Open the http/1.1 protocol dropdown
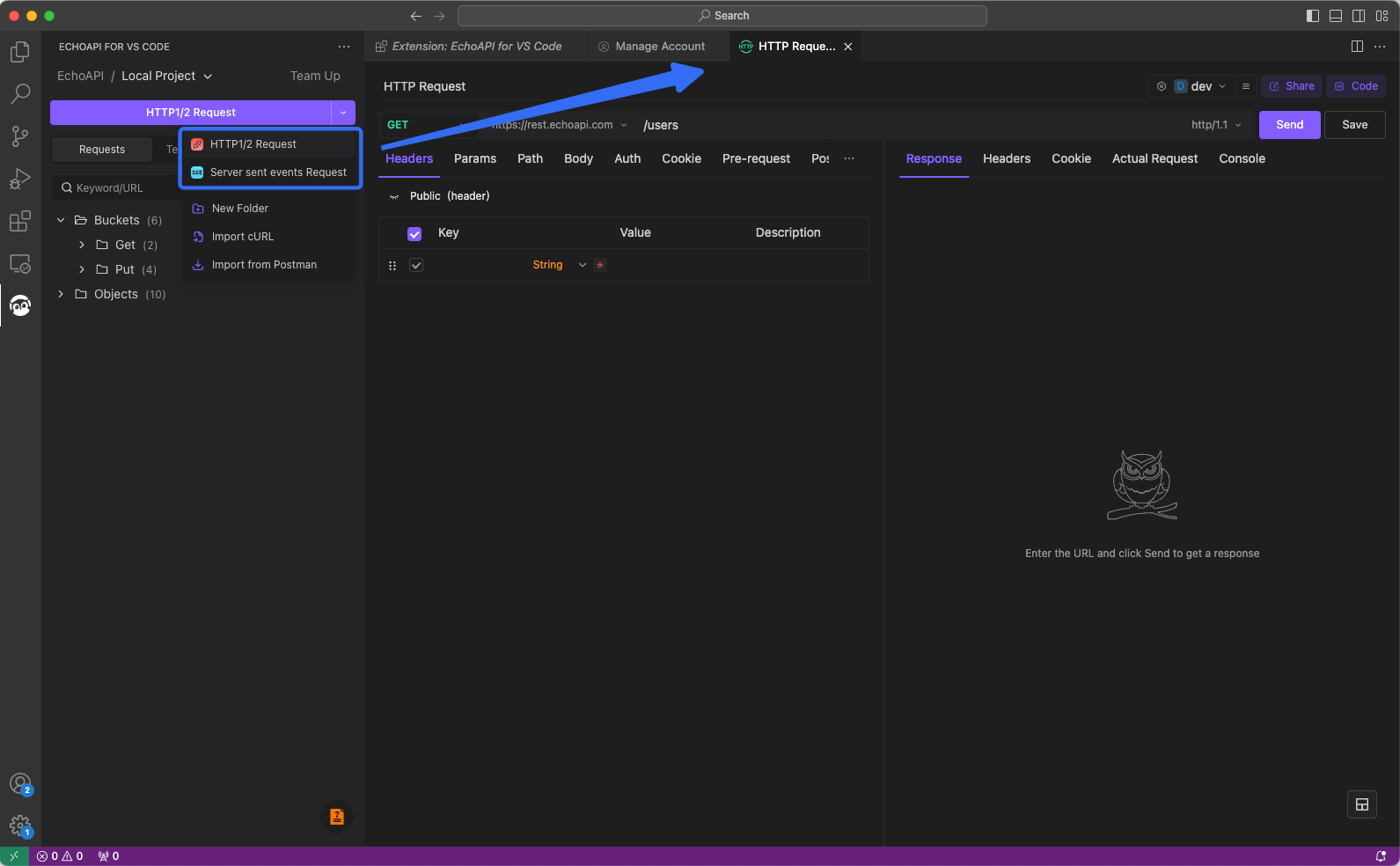The height and width of the screenshot is (866, 1400). coord(1217,125)
